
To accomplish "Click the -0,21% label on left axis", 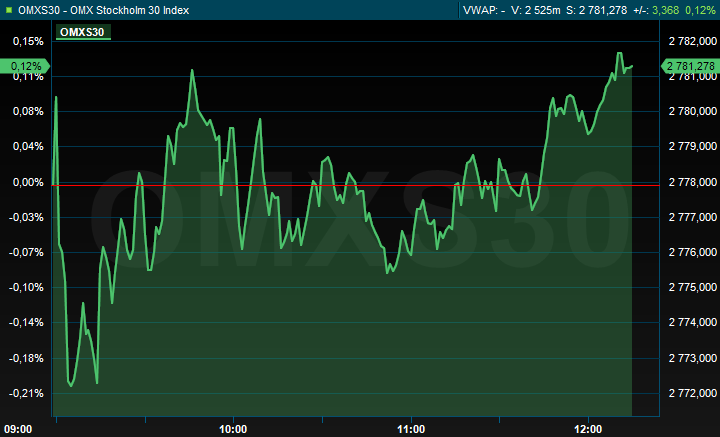I will click(x=27, y=393).
